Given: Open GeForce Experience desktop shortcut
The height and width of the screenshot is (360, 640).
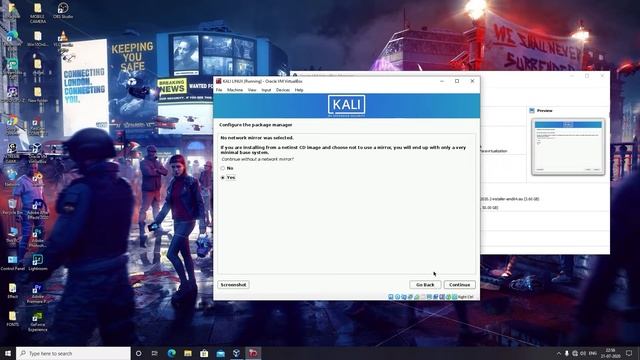Looking at the screenshot, I should click(x=38, y=321).
